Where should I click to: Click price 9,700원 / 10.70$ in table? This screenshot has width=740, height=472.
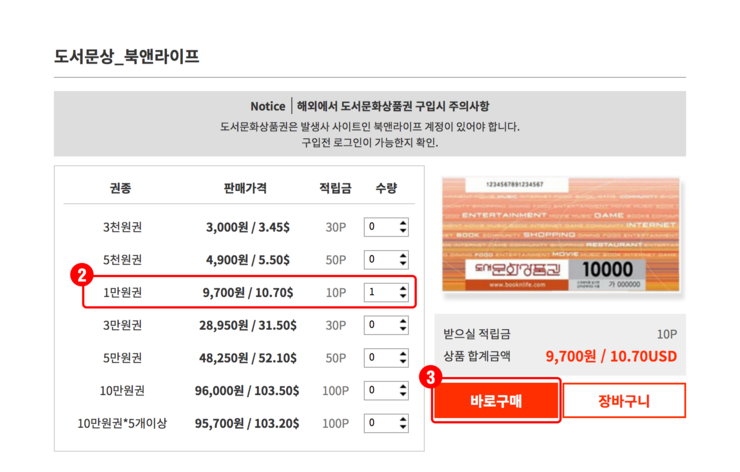click(x=248, y=293)
